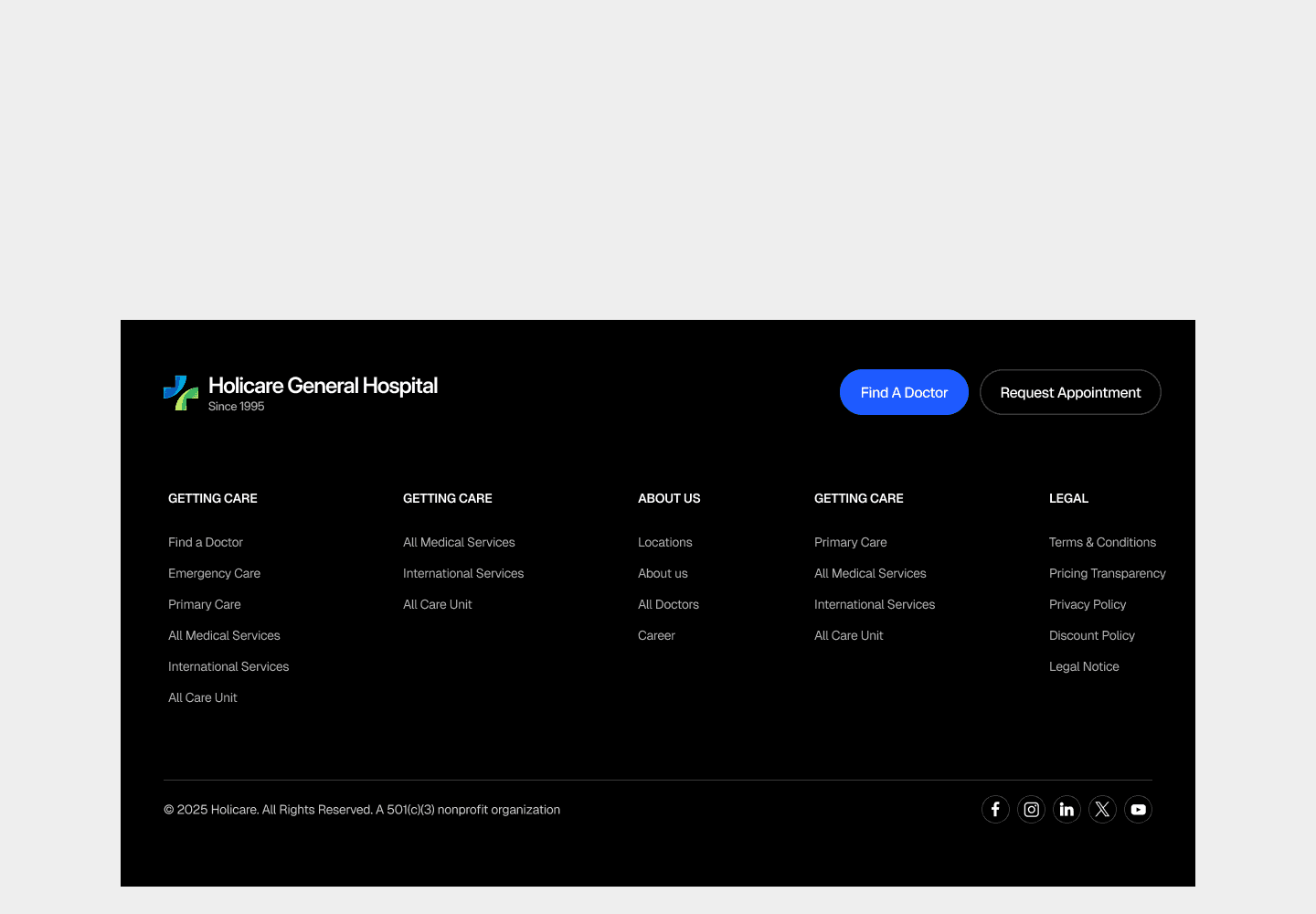Open All Medical Services in second column

[x=459, y=542]
